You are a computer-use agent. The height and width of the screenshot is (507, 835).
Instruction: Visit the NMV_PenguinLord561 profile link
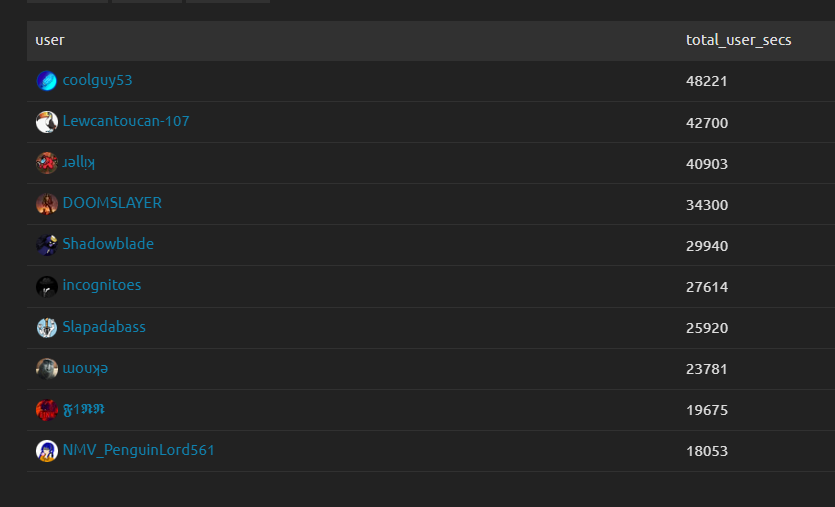pos(138,450)
